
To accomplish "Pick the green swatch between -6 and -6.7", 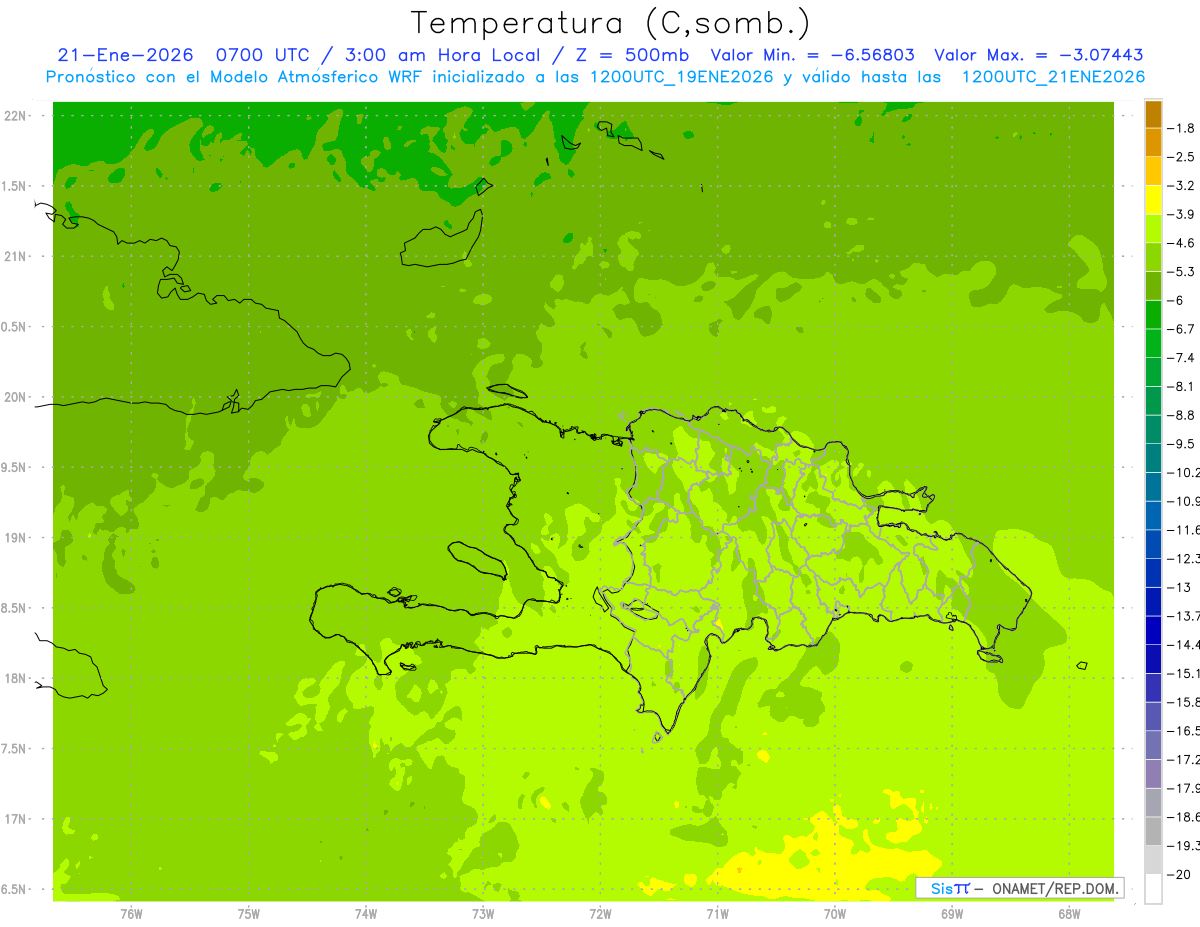I will (x=1153, y=315).
